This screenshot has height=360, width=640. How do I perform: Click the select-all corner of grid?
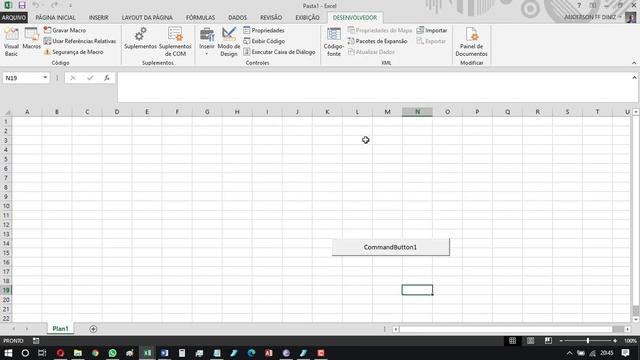point(7,112)
